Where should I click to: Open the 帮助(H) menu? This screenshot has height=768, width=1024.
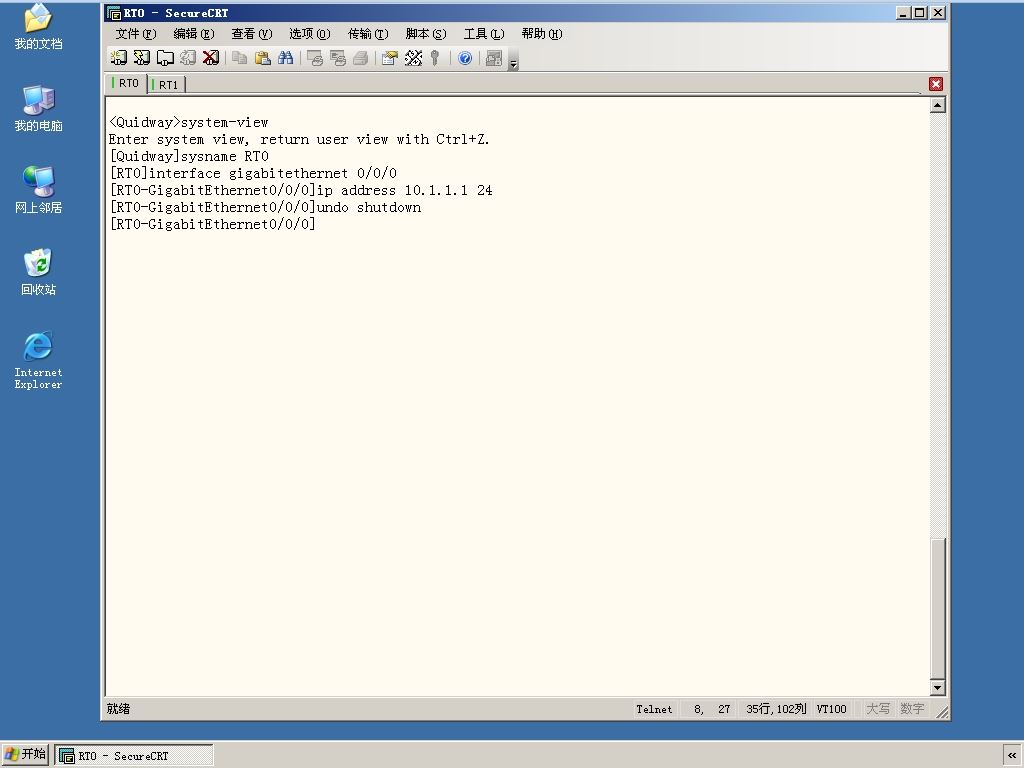(542, 33)
